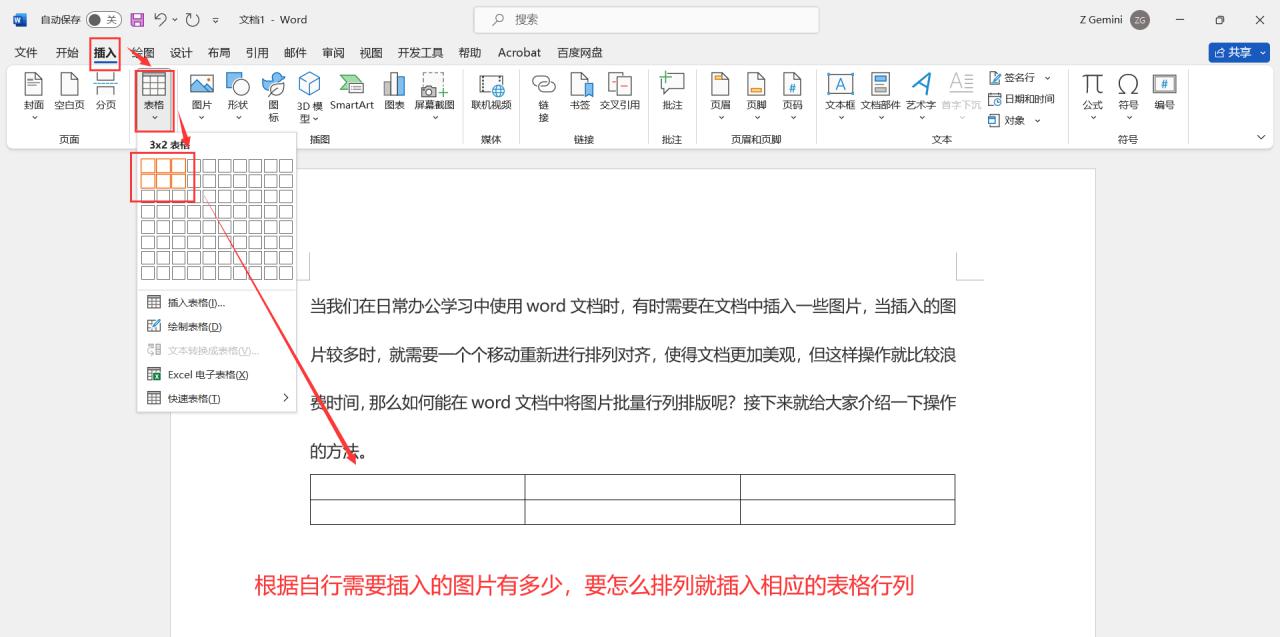Undo the last action
The height and width of the screenshot is (637, 1280).
click(x=161, y=20)
